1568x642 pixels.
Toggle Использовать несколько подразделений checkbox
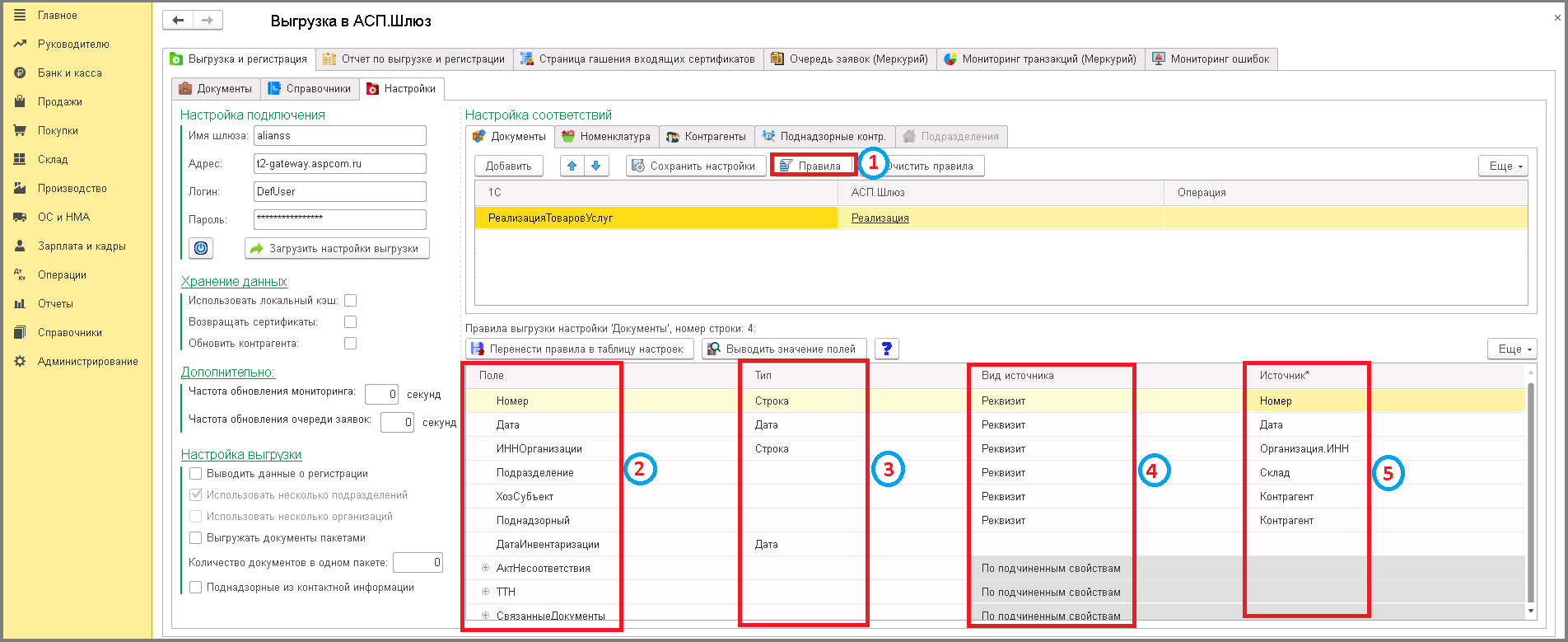point(196,495)
